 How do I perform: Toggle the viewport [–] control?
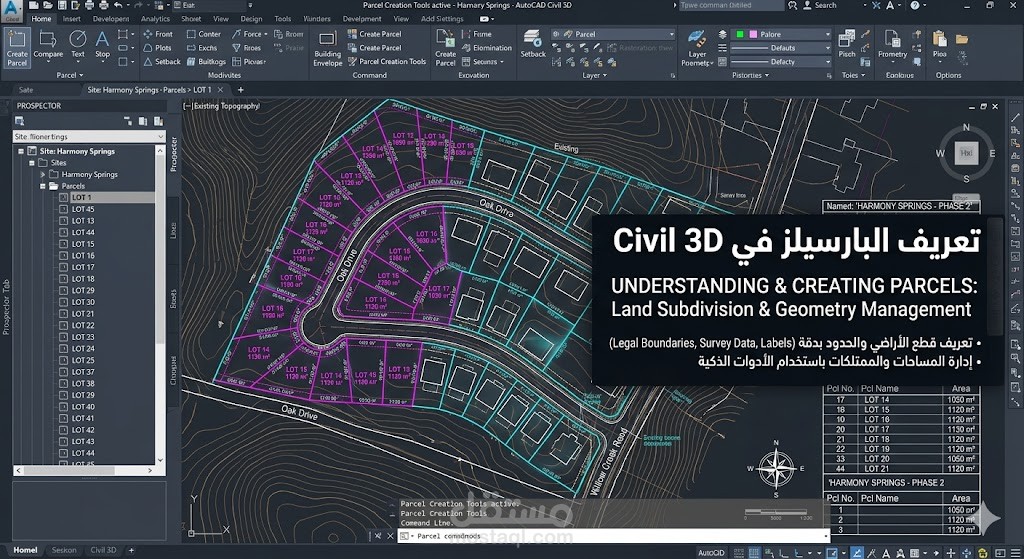[188, 106]
